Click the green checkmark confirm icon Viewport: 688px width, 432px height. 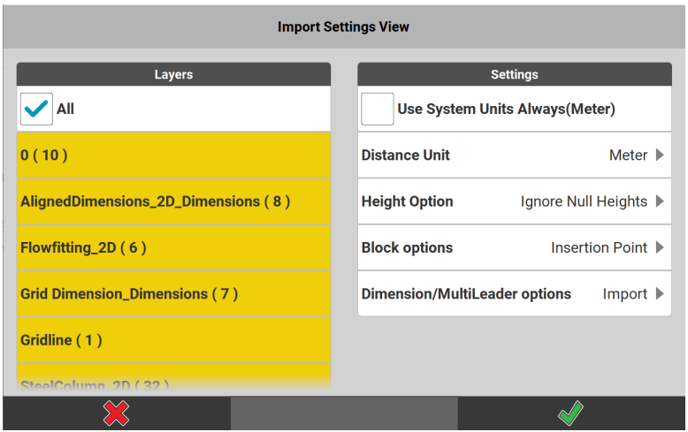(x=570, y=413)
